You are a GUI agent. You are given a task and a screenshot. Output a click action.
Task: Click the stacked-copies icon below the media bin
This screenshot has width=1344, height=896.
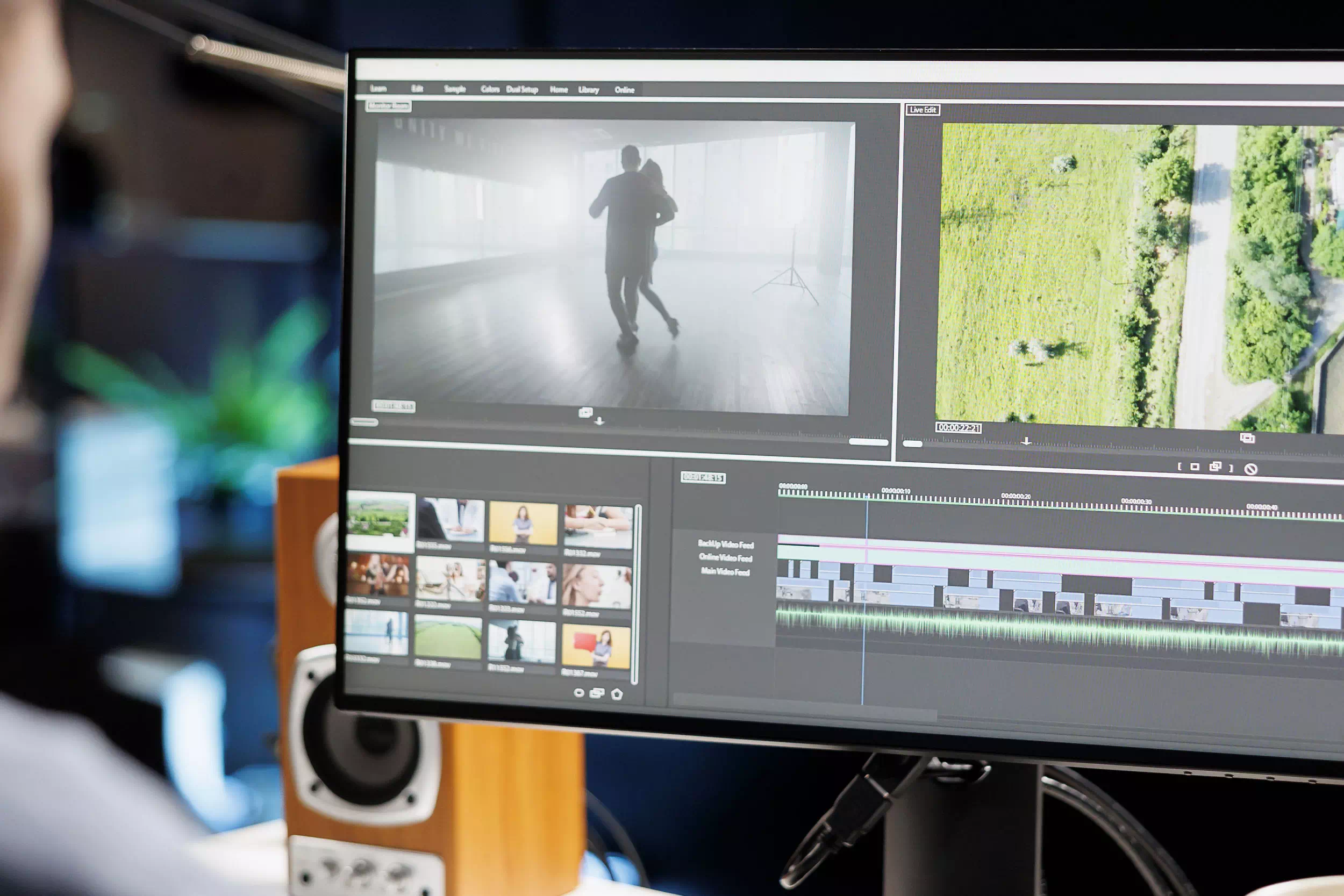pyautogui.click(x=598, y=694)
